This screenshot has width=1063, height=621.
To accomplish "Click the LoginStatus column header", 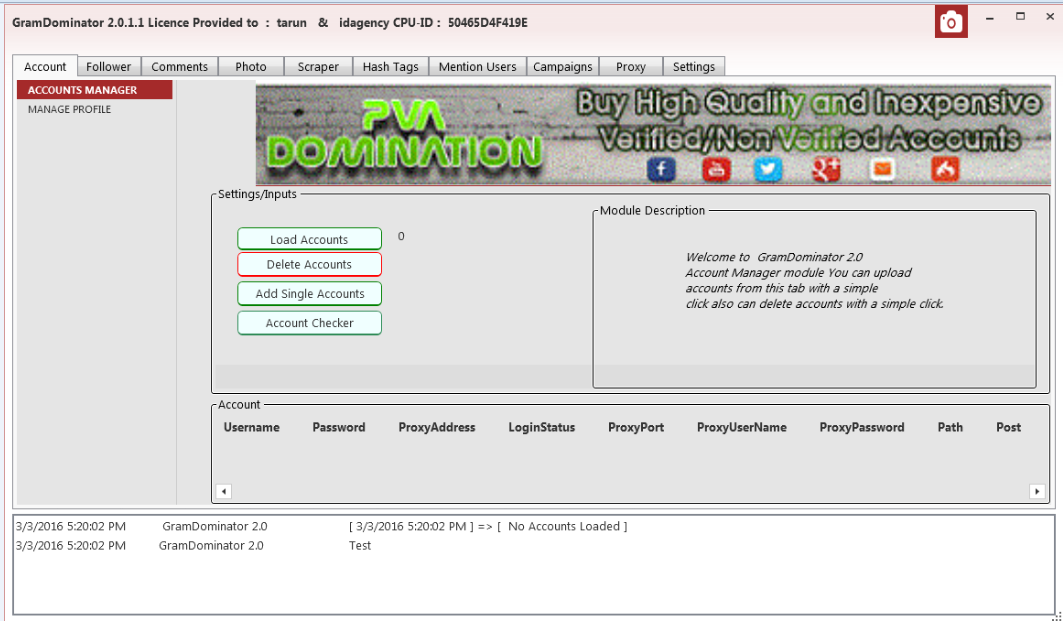I will coord(542,427).
